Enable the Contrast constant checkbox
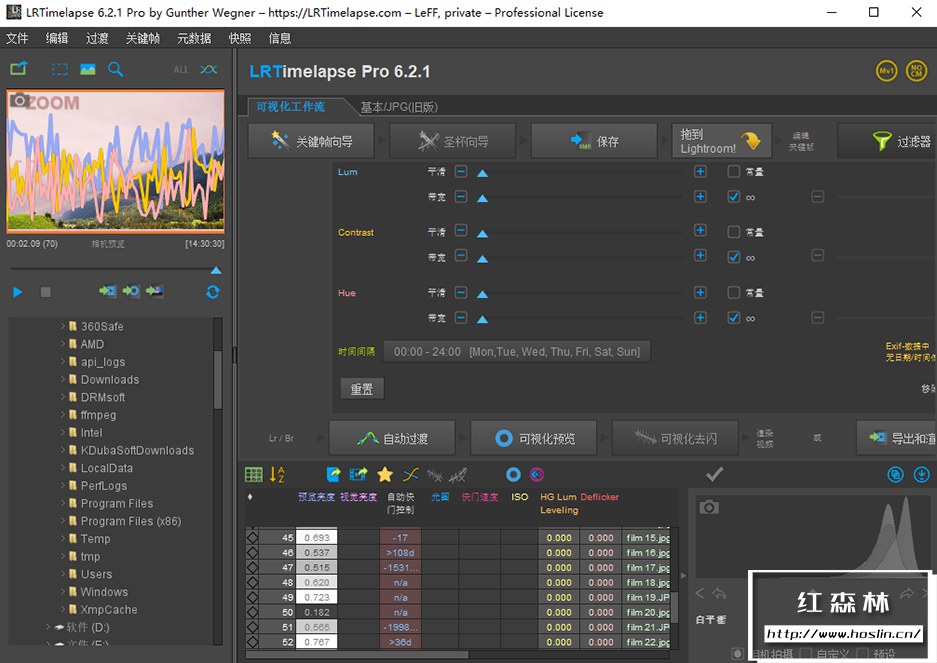Image resolution: width=937 pixels, height=663 pixels. (734, 231)
